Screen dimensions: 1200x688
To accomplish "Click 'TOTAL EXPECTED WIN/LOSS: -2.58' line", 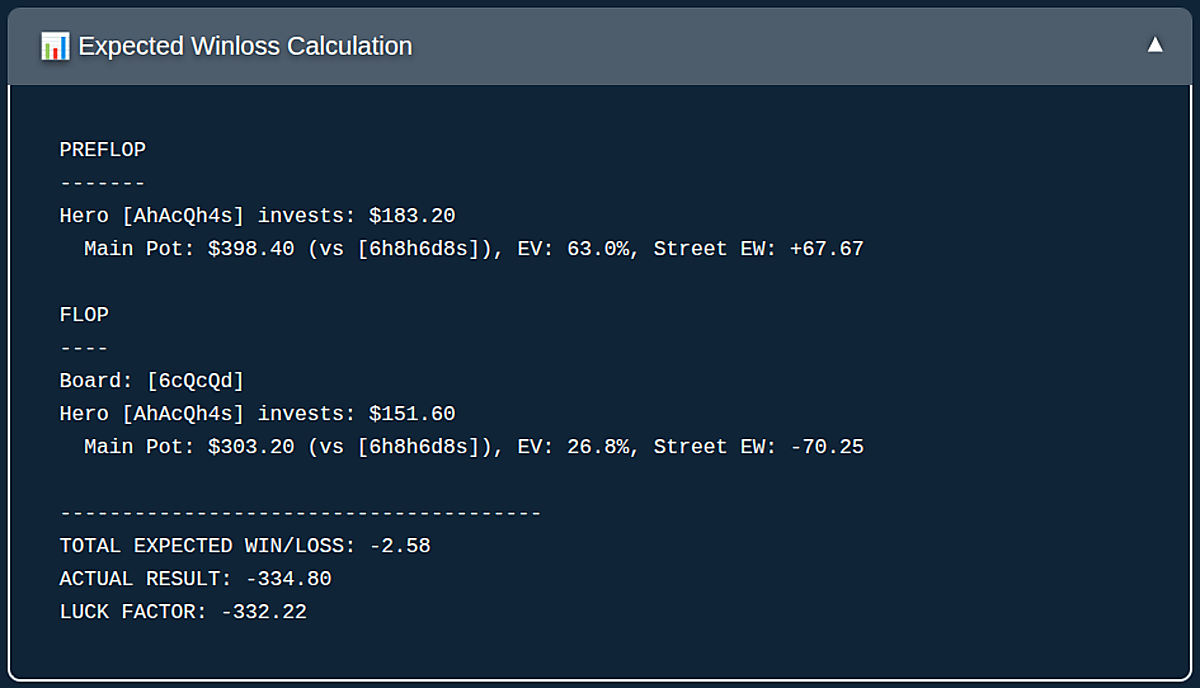I will pos(245,546).
